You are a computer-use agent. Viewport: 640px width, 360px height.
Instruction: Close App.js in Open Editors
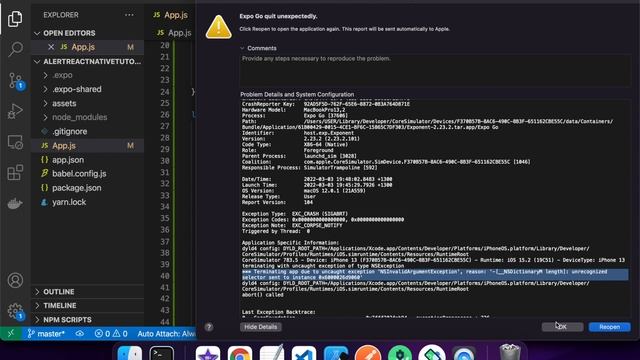pyautogui.click(x=51, y=47)
